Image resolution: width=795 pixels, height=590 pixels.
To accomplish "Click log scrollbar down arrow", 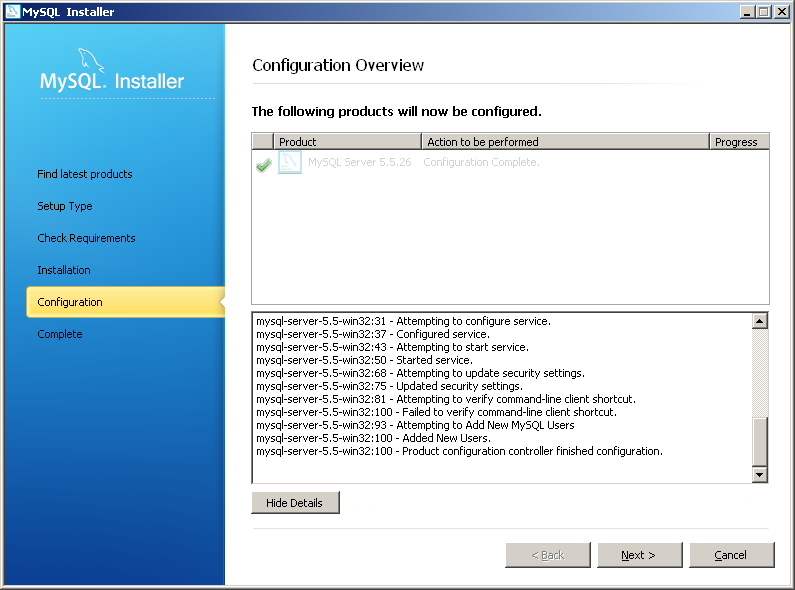I will pos(760,475).
